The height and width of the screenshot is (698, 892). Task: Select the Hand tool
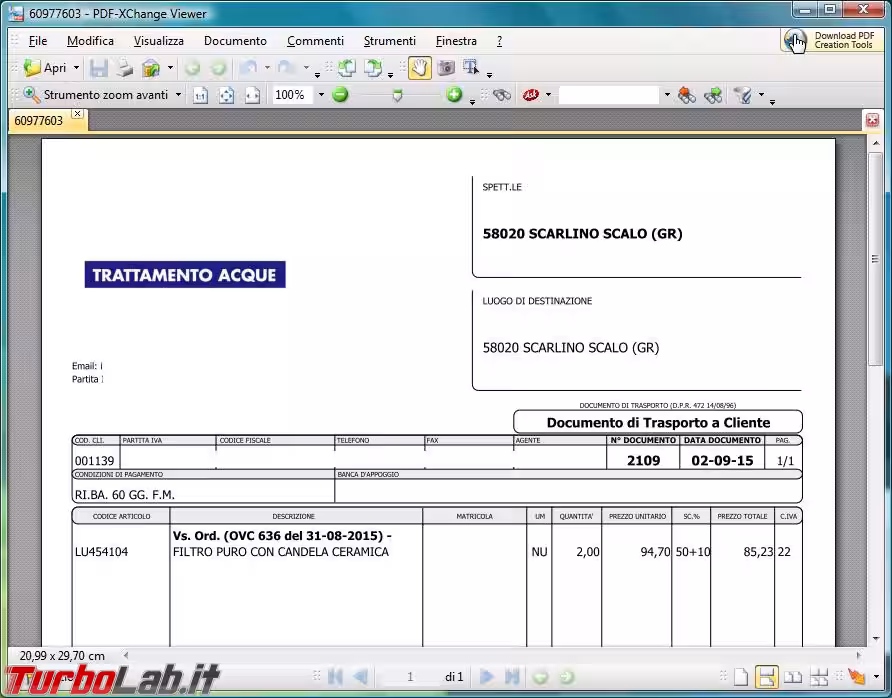pyautogui.click(x=419, y=68)
